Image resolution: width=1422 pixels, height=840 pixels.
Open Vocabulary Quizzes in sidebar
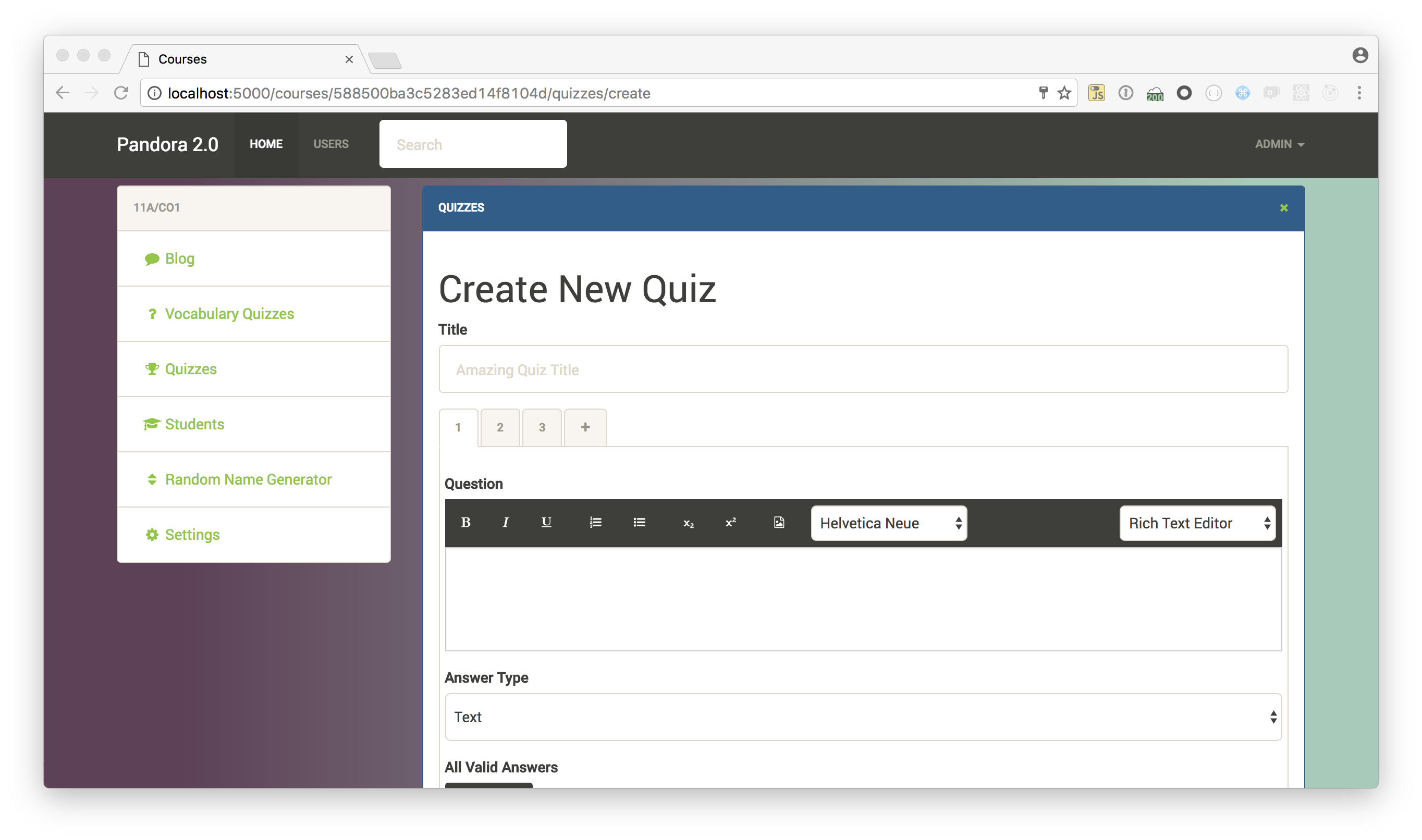[x=229, y=314]
